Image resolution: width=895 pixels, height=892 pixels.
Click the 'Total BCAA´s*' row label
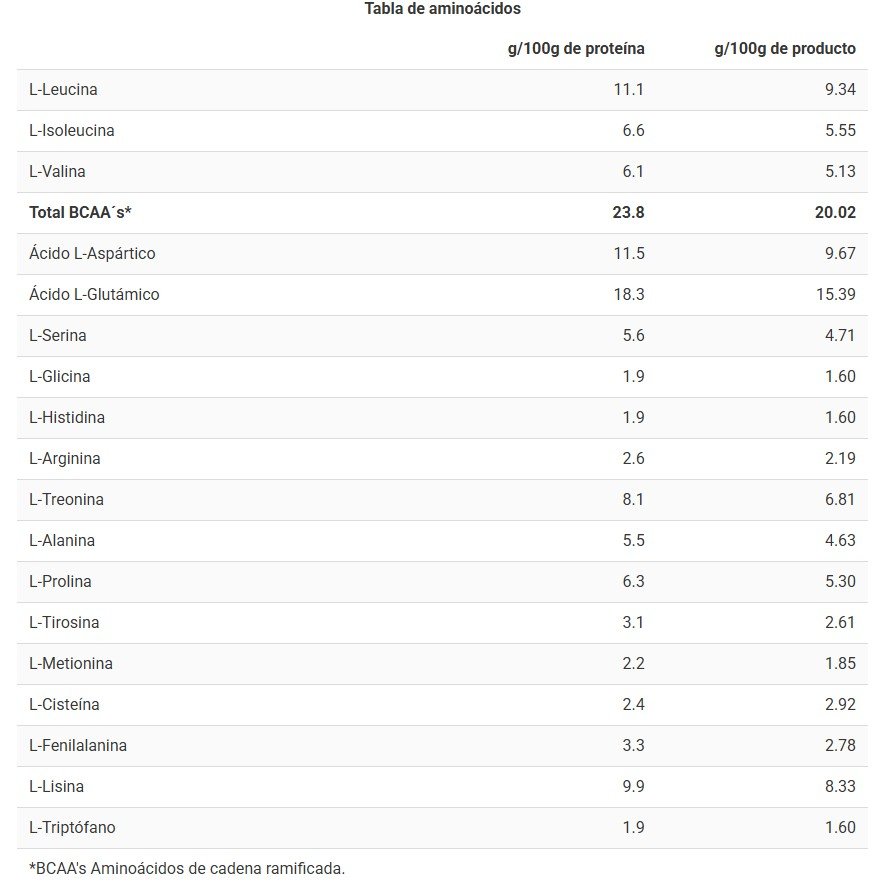tap(81, 213)
